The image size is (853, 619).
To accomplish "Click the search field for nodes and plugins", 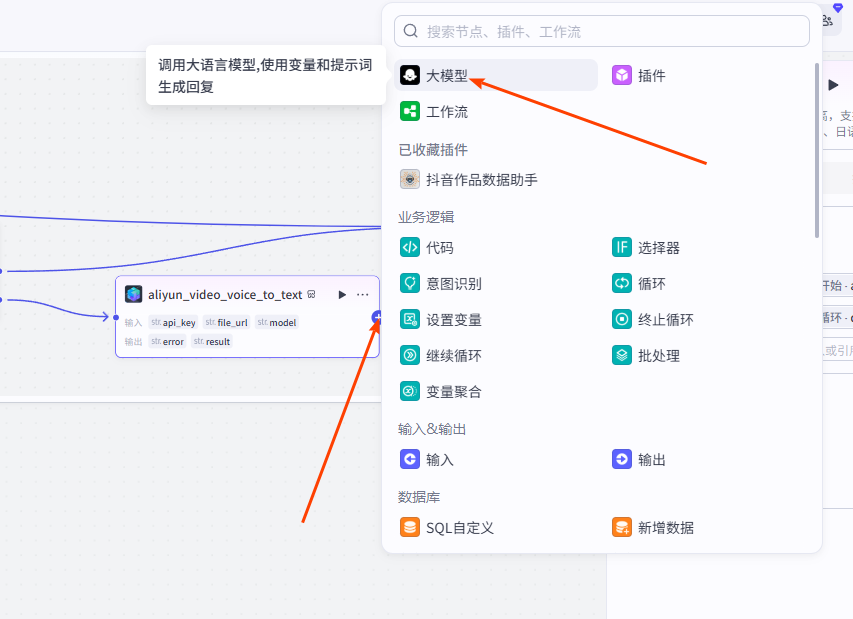I will 602,31.
